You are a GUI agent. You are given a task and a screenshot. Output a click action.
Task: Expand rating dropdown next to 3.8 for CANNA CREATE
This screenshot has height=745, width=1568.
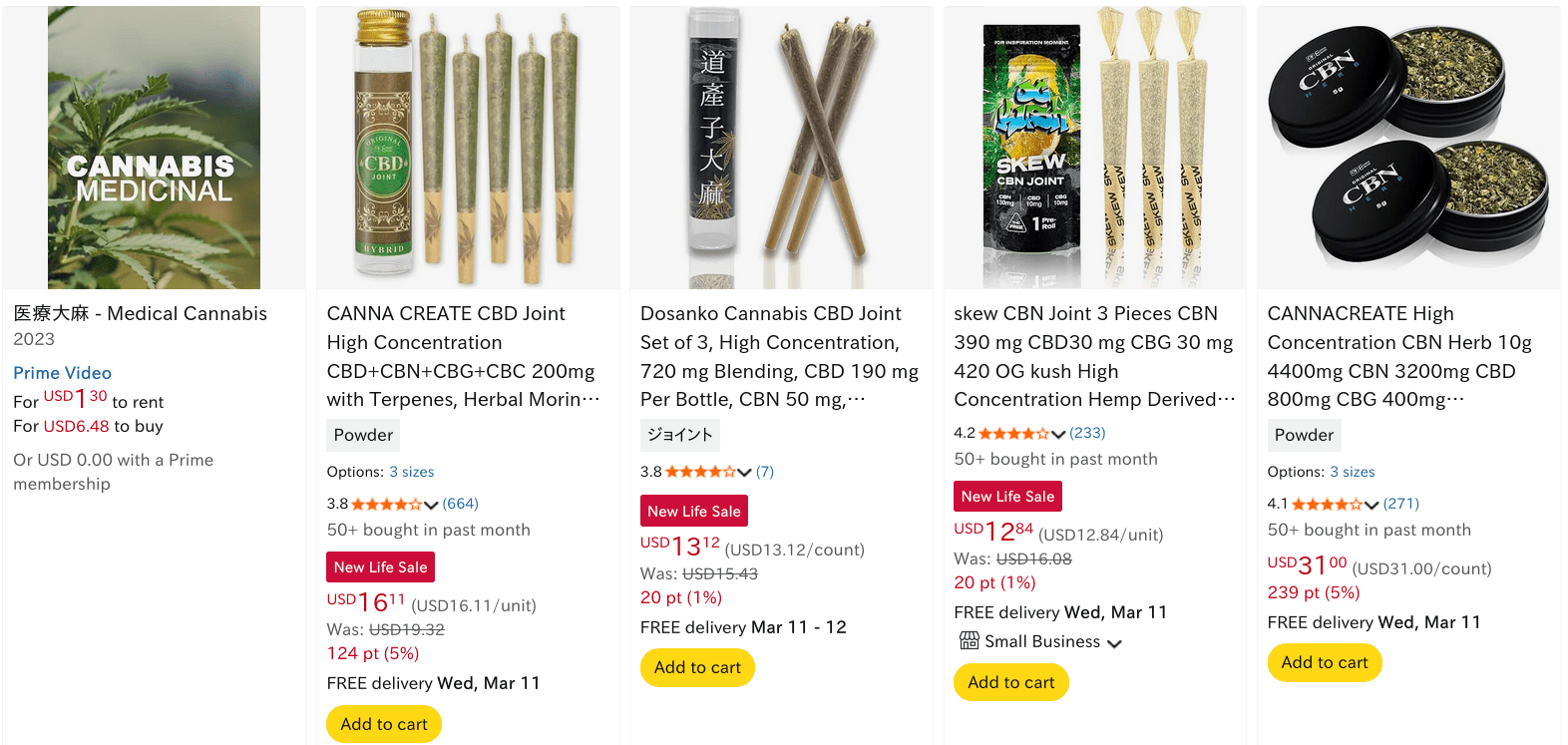pos(431,505)
